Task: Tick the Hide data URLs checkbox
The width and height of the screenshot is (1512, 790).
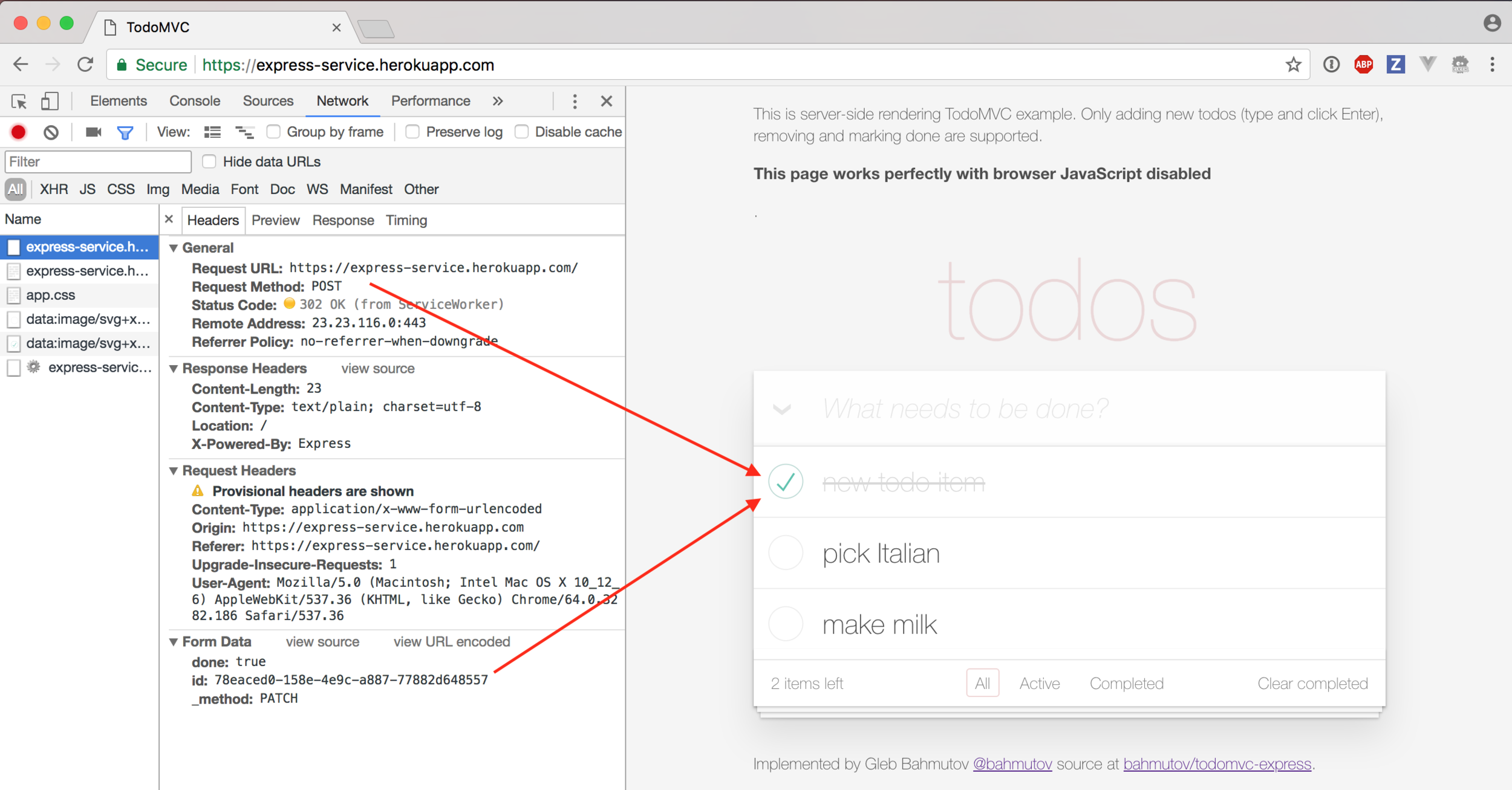Action: (209, 161)
